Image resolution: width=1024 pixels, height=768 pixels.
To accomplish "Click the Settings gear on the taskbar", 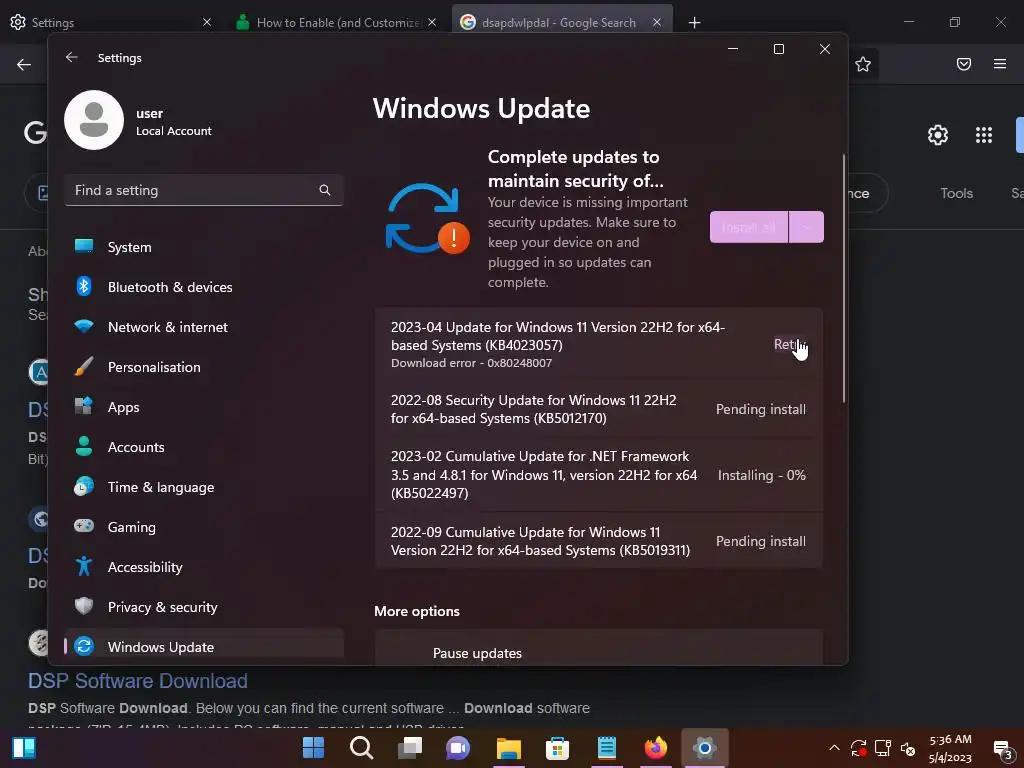I will (705, 748).
